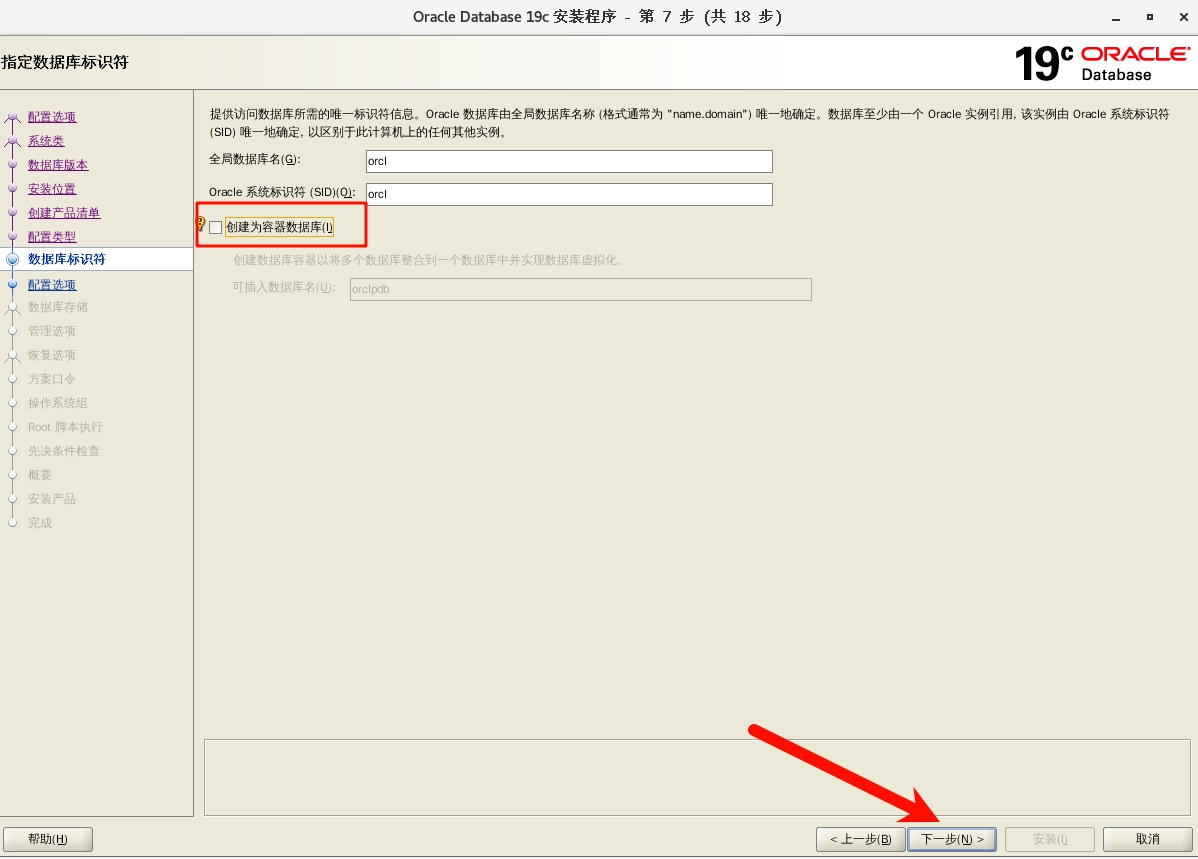Focus the Oracle 系统标识符 (SID) field
Viewport: 1198px width, 859px height.
tap(569, 194)
